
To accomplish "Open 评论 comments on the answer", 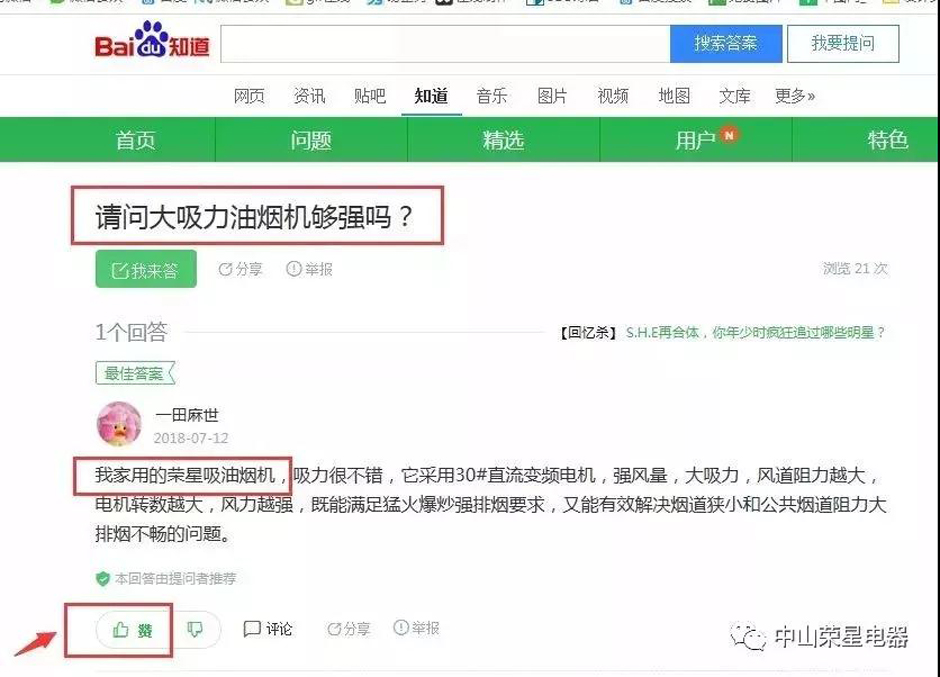I will (x=268, y=629).
